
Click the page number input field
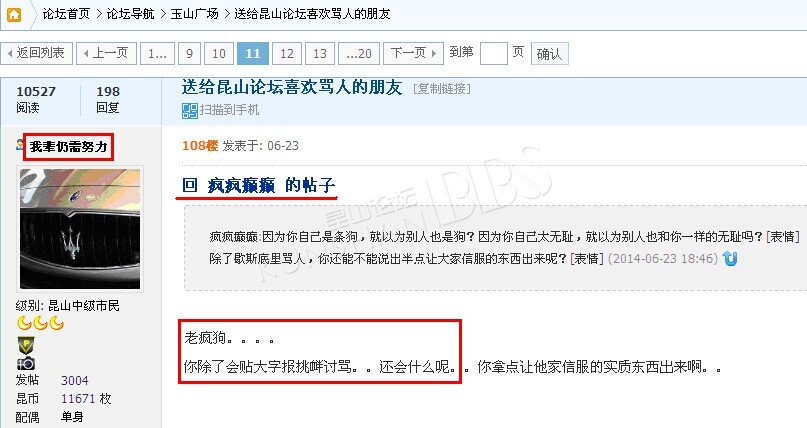pyautogui.click(x=494, y=54)
